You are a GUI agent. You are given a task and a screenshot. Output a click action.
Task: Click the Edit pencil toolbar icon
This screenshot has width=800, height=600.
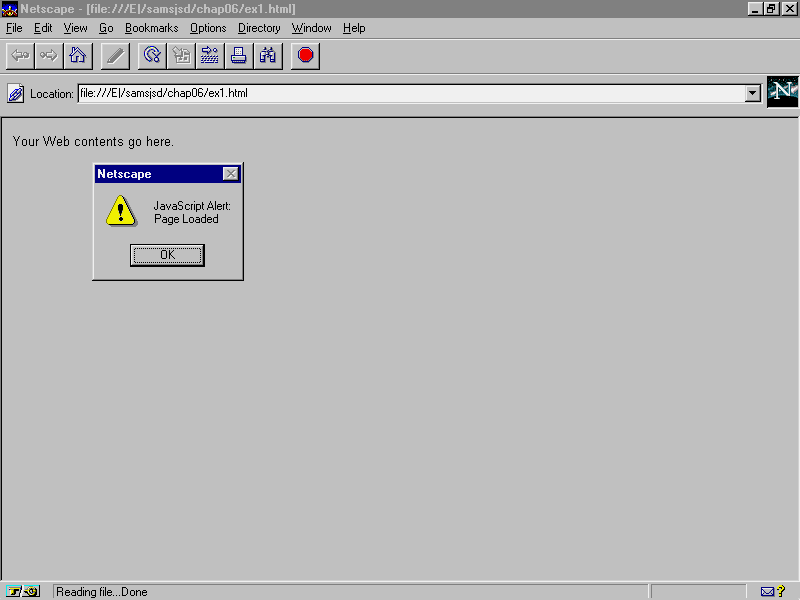[x=115, y=55]
